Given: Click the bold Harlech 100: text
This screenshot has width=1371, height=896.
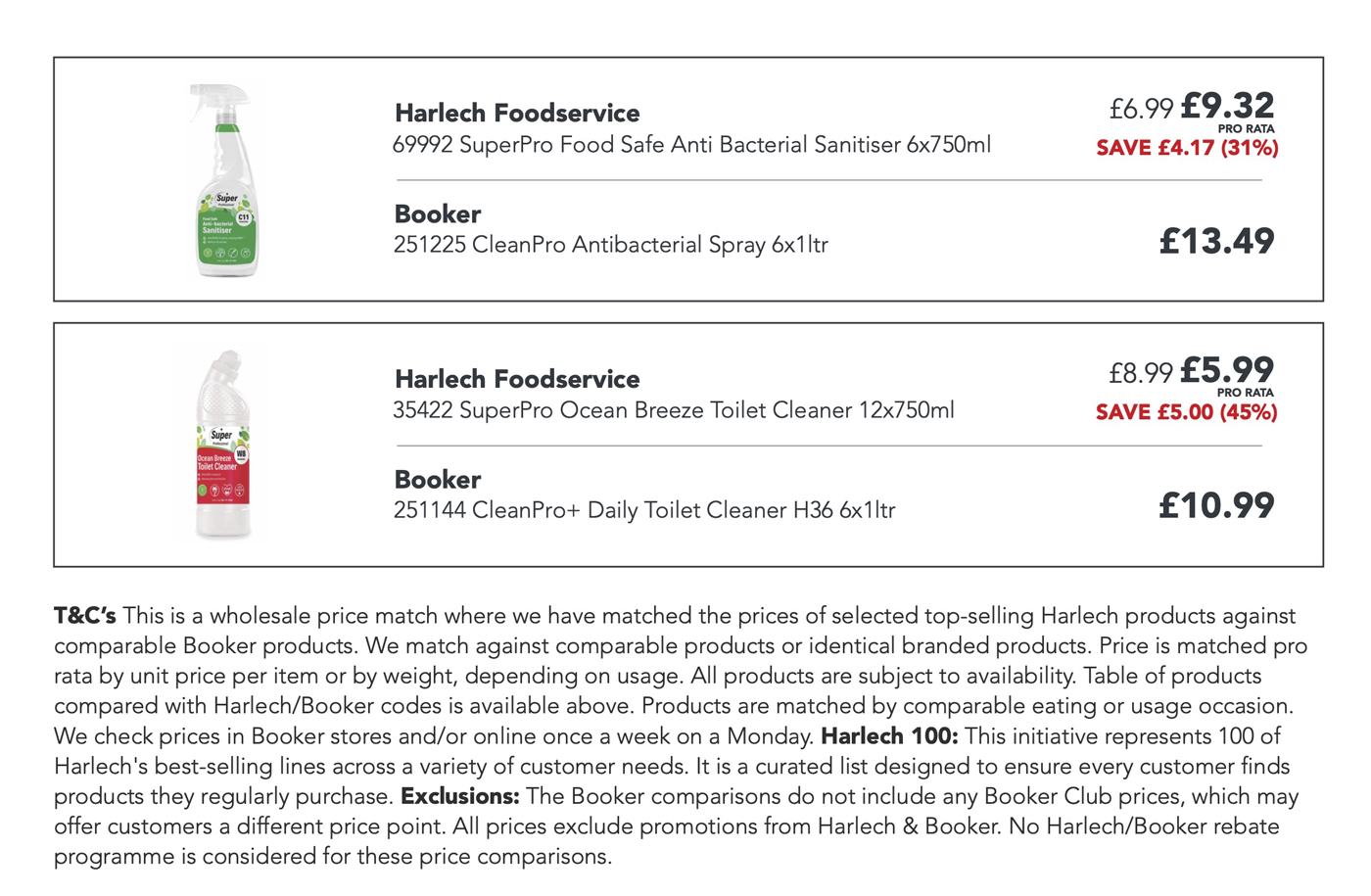Looking at the screenshot, I should point(889,736).
